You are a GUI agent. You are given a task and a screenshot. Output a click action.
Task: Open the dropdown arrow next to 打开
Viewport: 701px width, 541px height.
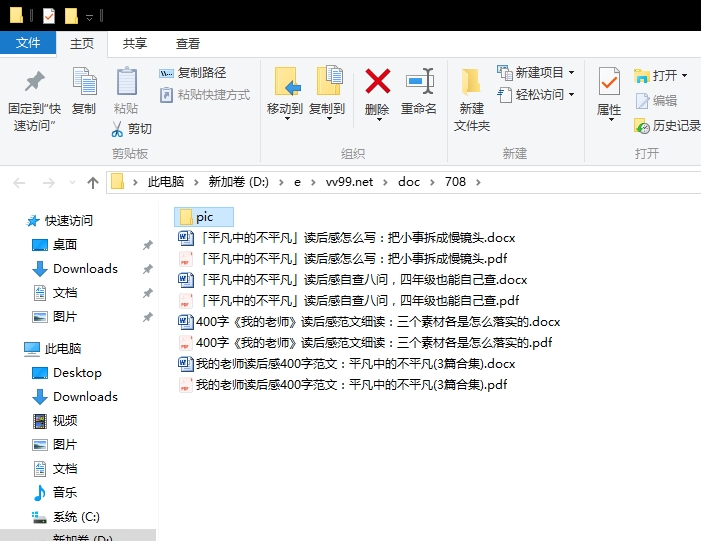click(684, 76)
